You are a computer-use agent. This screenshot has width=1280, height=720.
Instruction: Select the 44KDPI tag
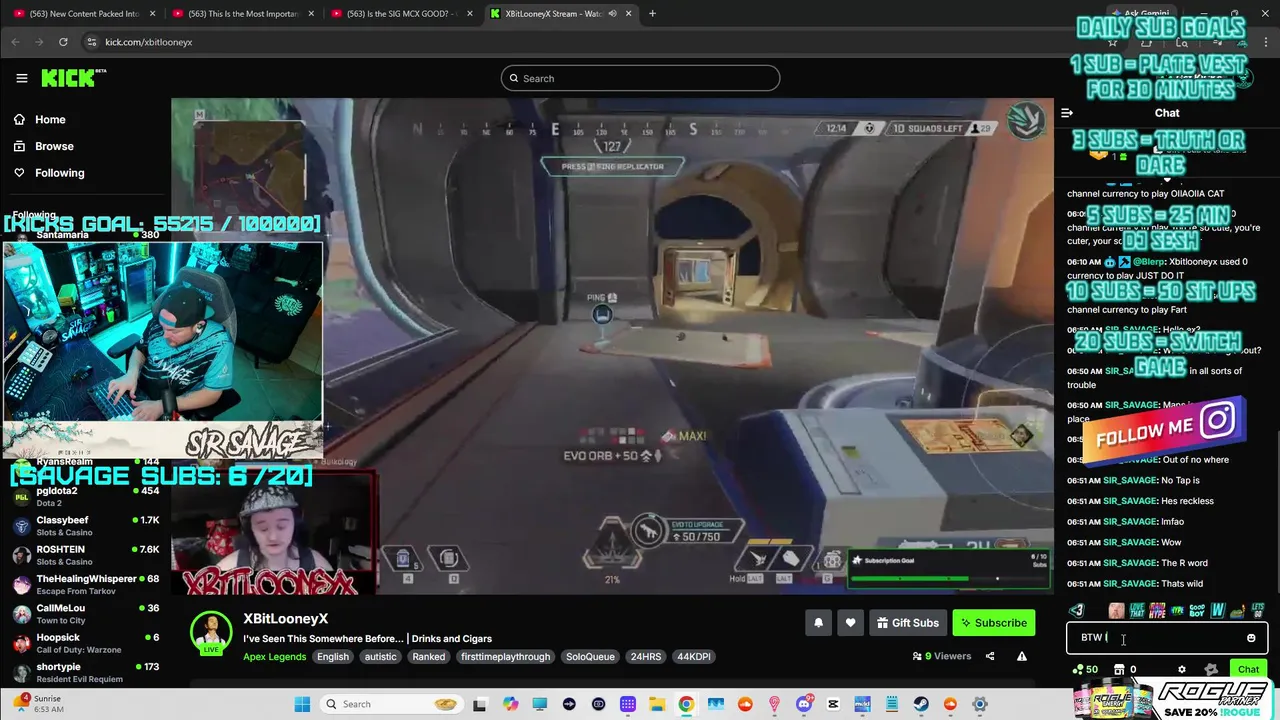point(694,657)
